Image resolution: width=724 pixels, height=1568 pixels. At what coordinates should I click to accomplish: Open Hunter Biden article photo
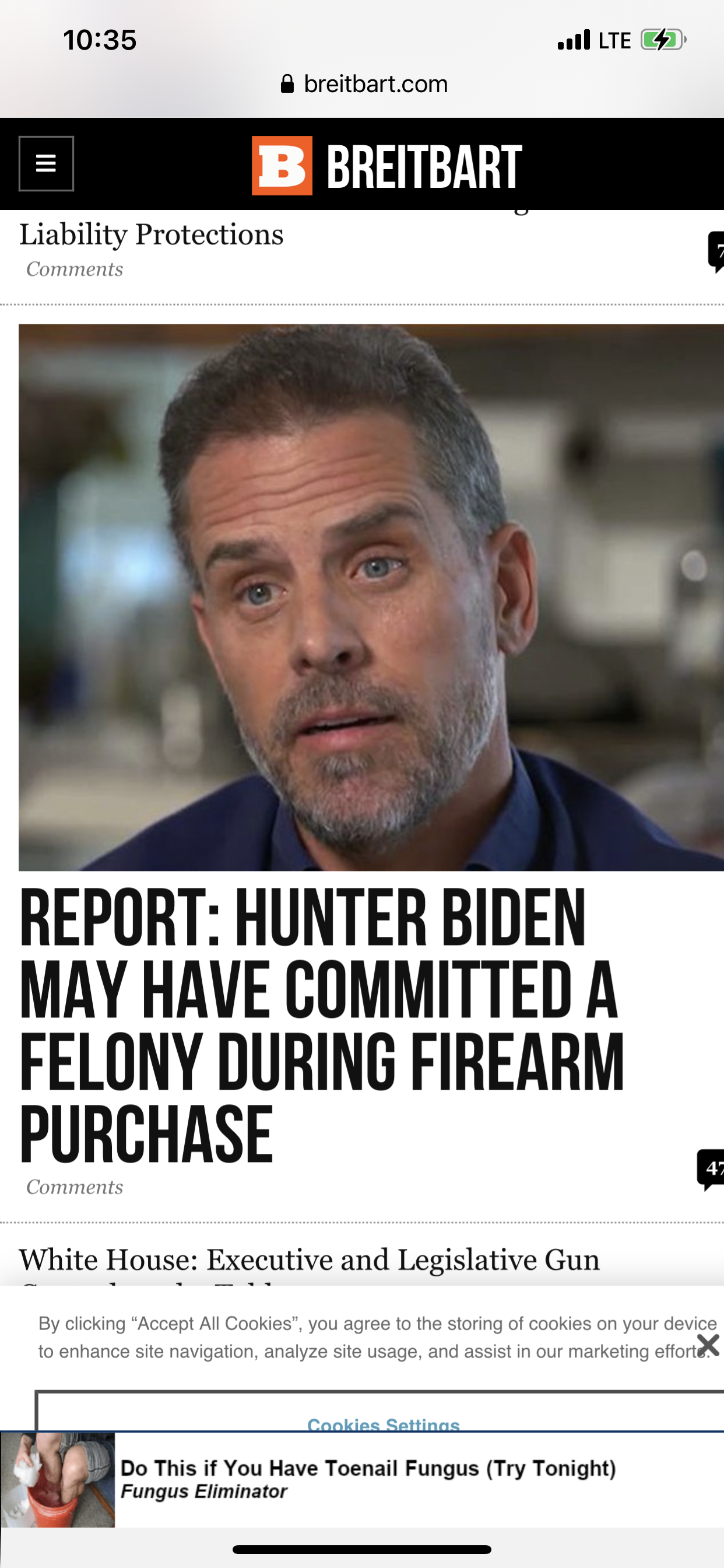(371, 597)
